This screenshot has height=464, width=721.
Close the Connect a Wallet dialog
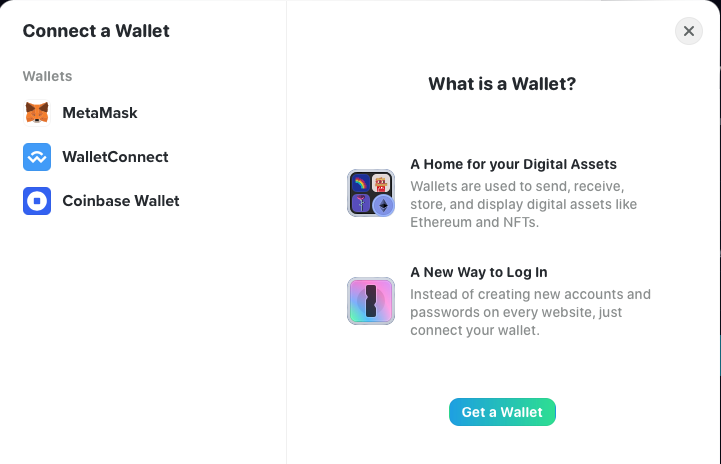coord(688,31)
